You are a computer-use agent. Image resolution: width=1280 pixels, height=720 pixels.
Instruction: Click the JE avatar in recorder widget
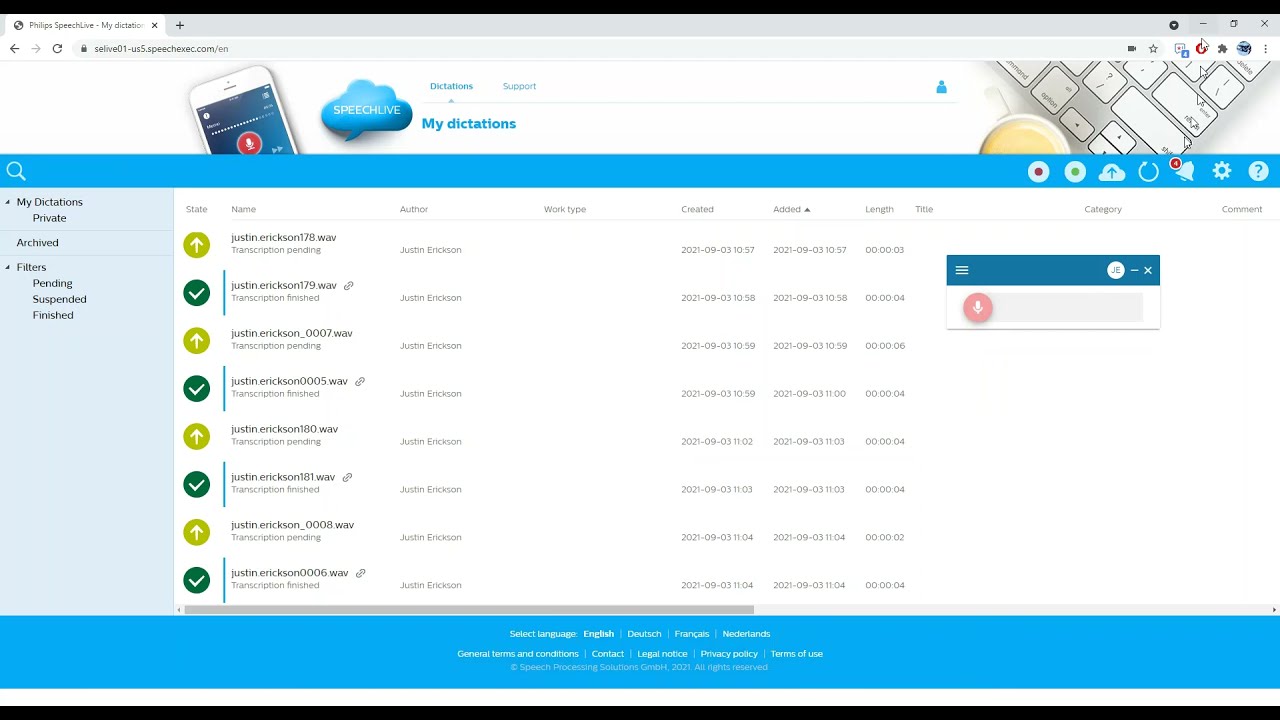coord(1116,270)
